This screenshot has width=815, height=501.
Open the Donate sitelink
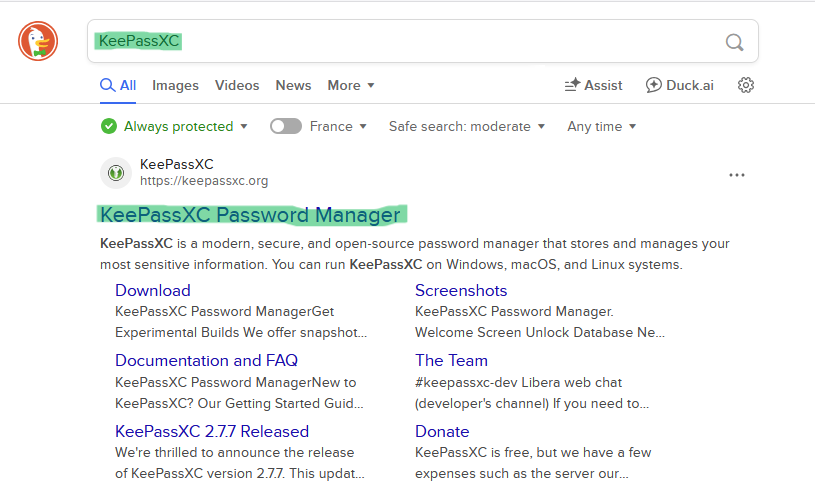[x=442, y=431]
